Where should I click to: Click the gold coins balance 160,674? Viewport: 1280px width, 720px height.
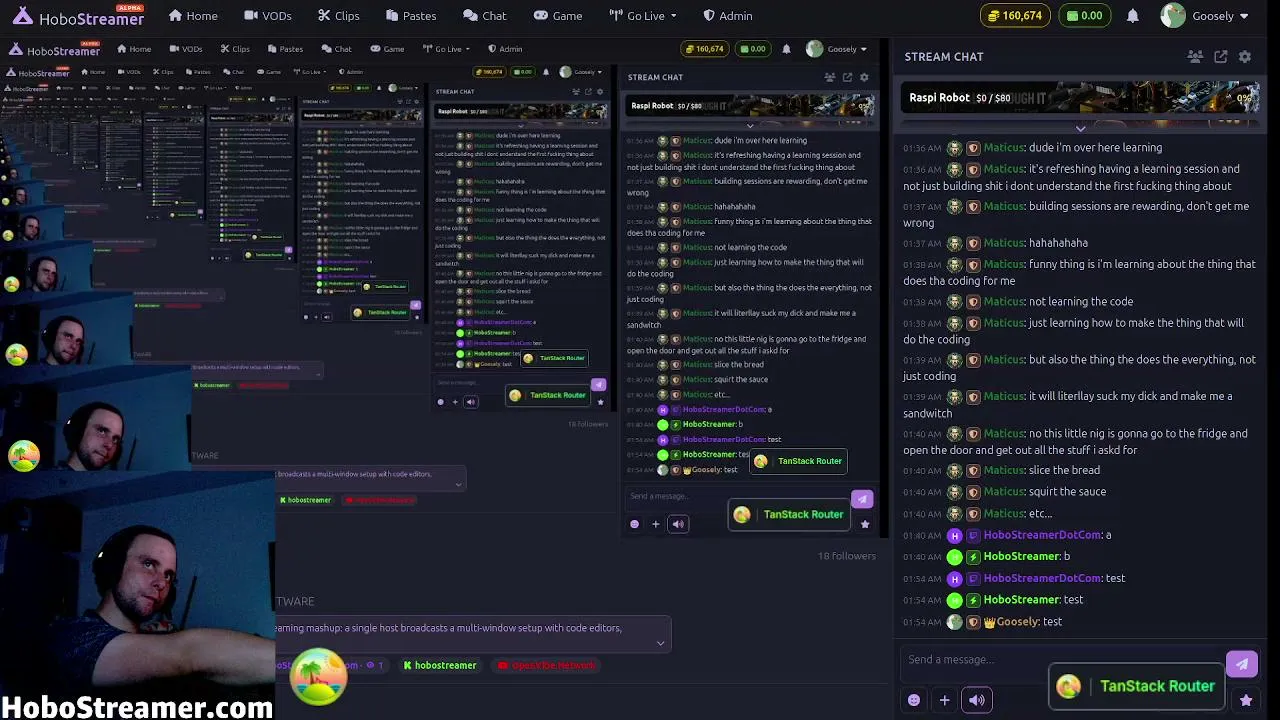click(x=1015, y=16)
